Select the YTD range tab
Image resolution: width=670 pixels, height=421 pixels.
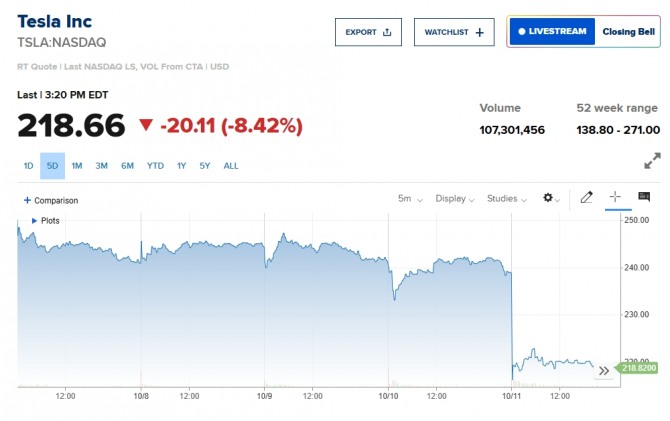155,166
